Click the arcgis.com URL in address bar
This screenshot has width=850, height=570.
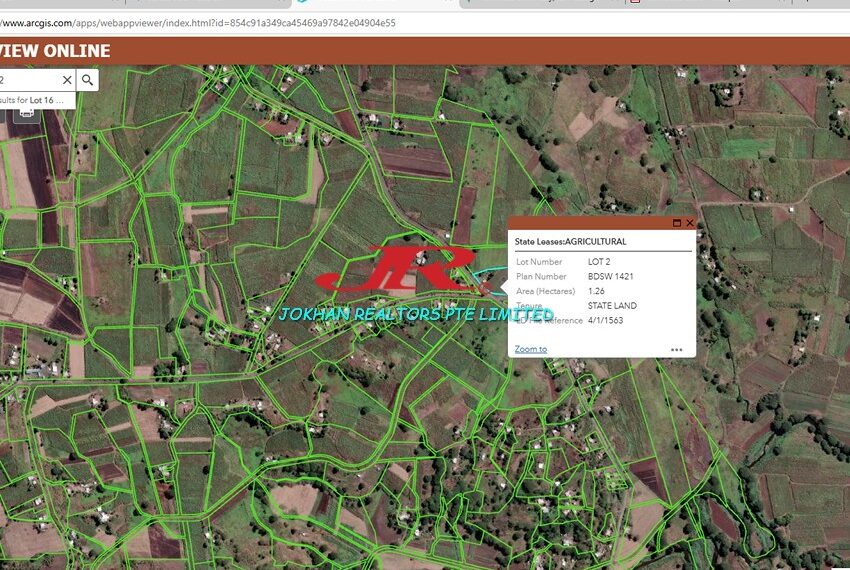point(200,22)
